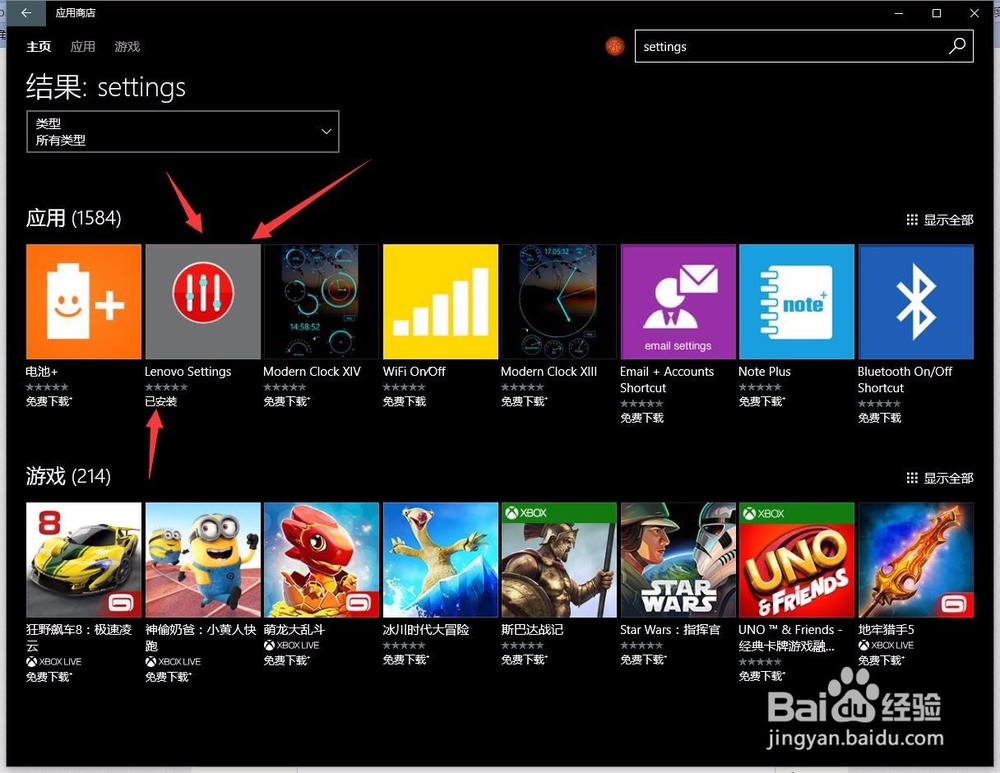Open the 地牢猎手5 game tile
The width and height of the screenshot is (1000, 773).
pos(916,560)
